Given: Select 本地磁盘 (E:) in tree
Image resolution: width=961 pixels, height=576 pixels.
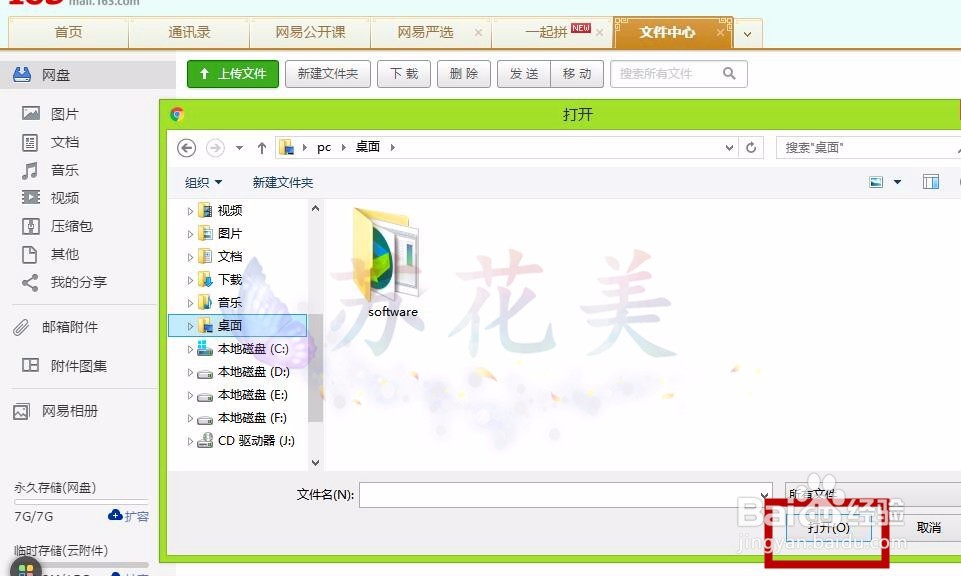Looking at the screenshot, I should click(x=253, y=395).
